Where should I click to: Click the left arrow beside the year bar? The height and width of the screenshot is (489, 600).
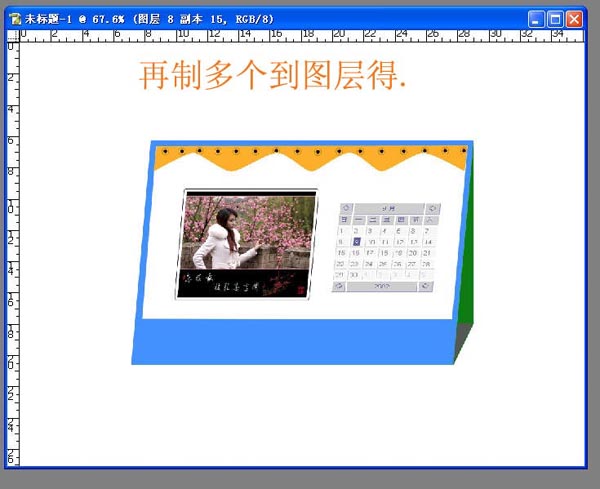tap(339, 286)
